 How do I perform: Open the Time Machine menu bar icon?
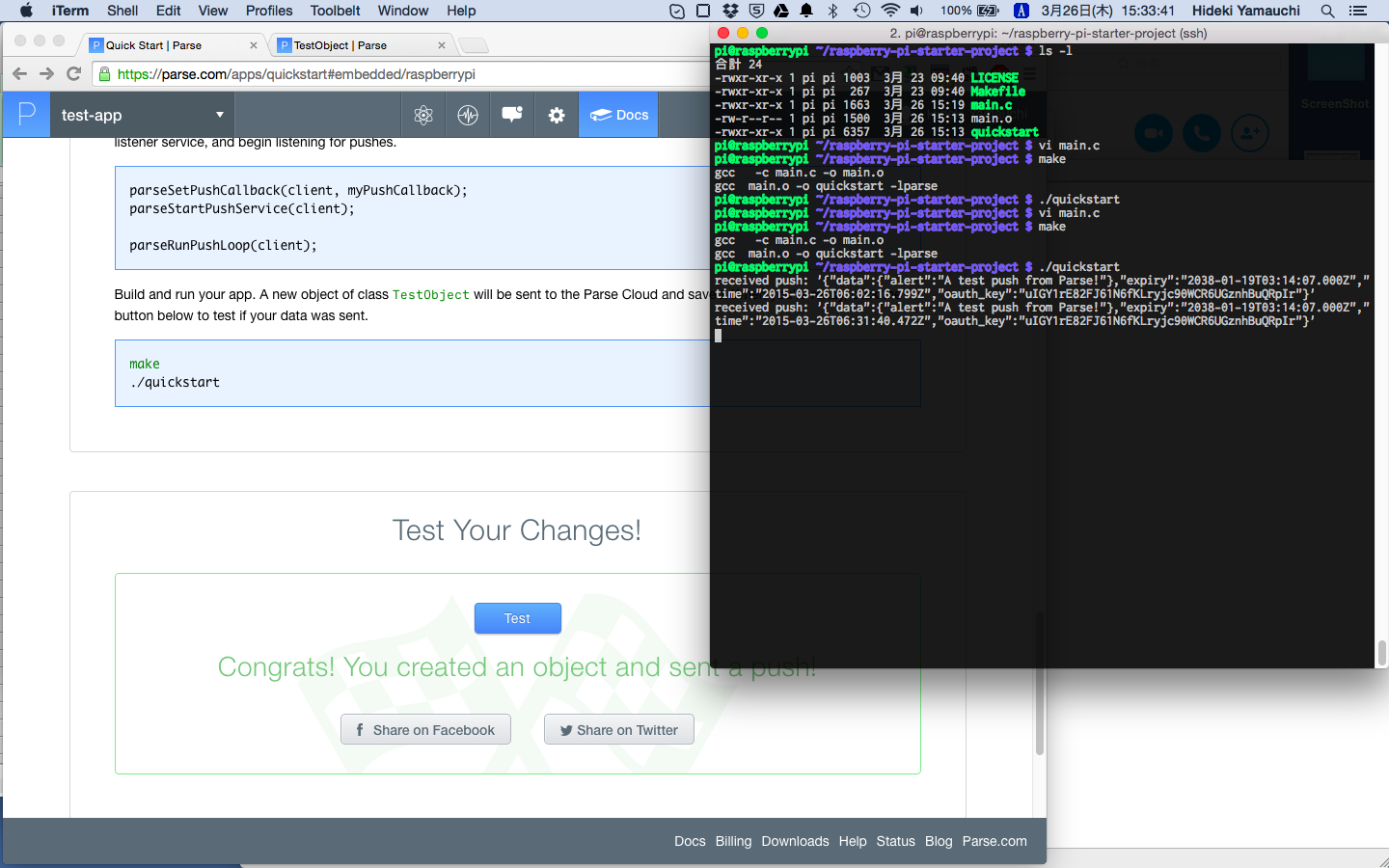(861, 11)
